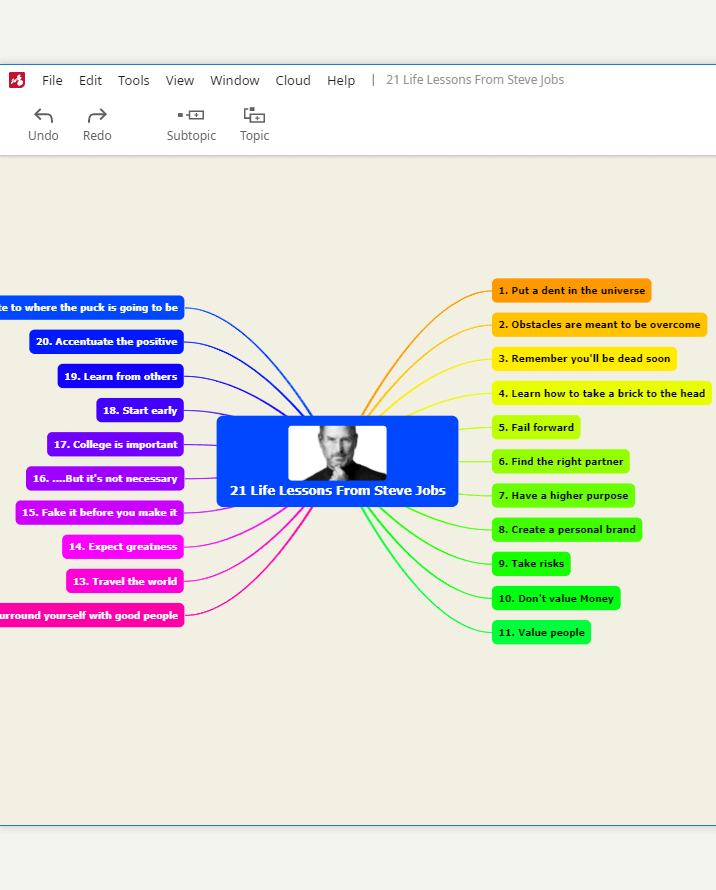
Task: Select topic 'Surround yourself with good people'
Action: tap(92, 615)
